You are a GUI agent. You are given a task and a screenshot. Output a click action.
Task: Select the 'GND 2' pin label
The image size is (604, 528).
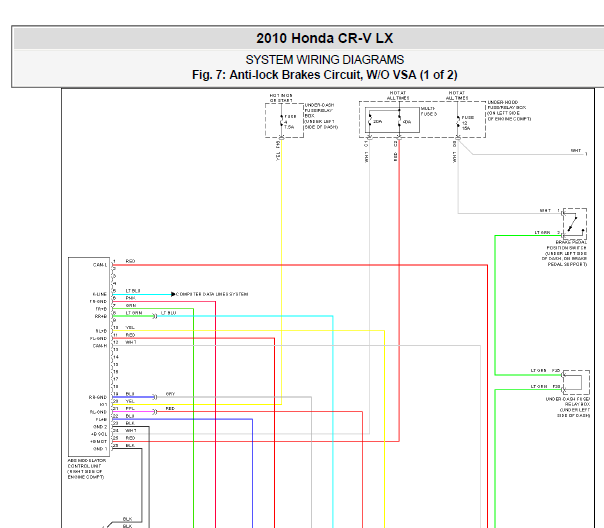point(100,427)
